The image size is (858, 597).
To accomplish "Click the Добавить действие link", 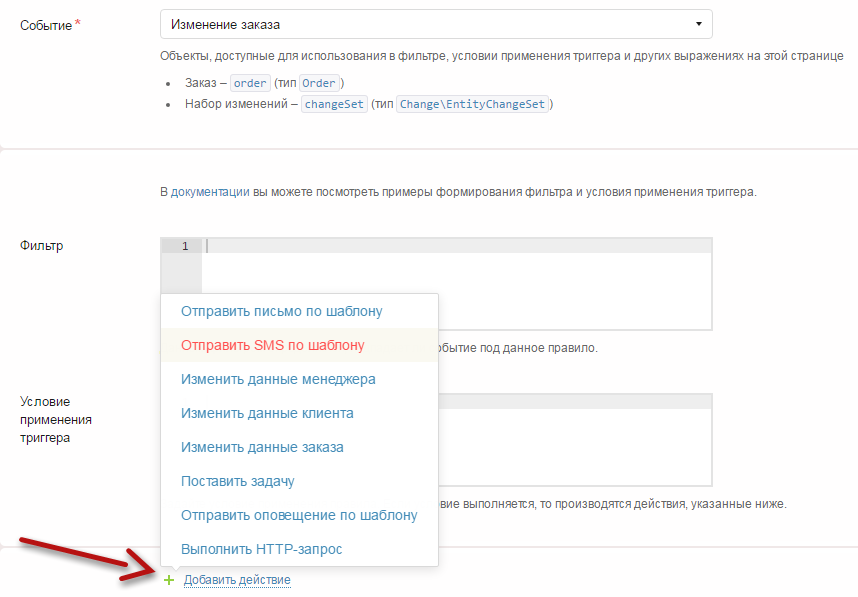I will (237, 580).
